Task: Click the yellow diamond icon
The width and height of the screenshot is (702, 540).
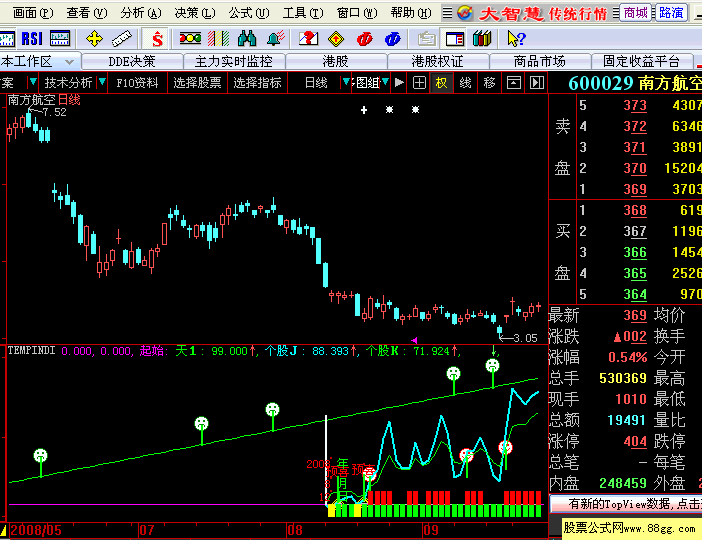Action: 336,39
